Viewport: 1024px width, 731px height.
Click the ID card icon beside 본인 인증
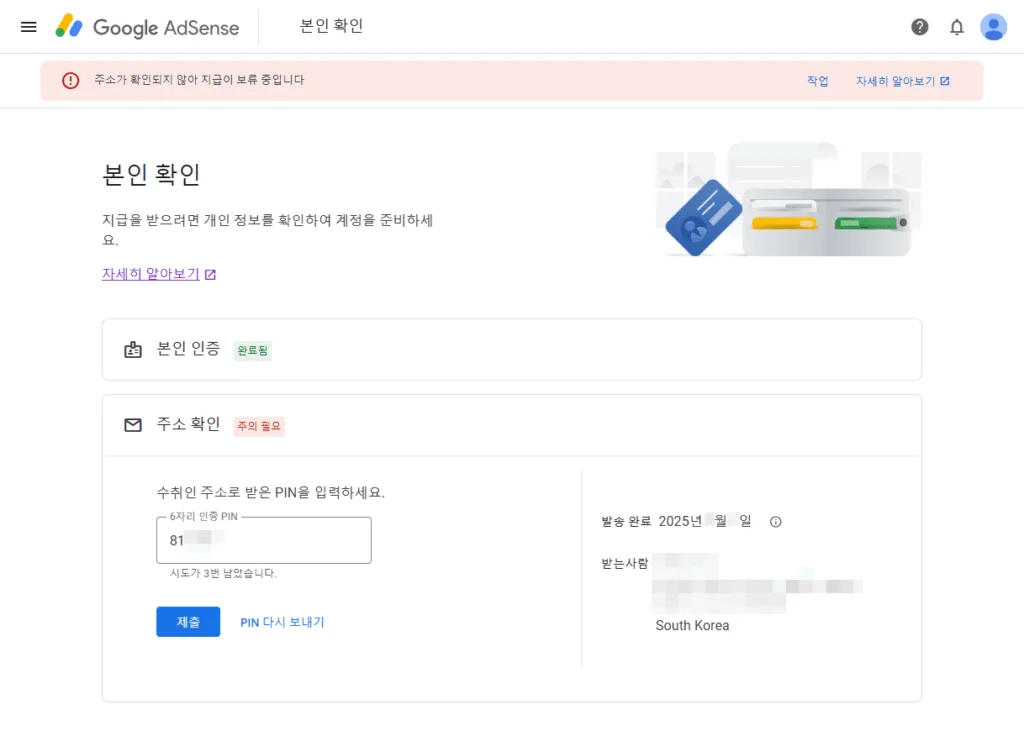coord(133,349)
